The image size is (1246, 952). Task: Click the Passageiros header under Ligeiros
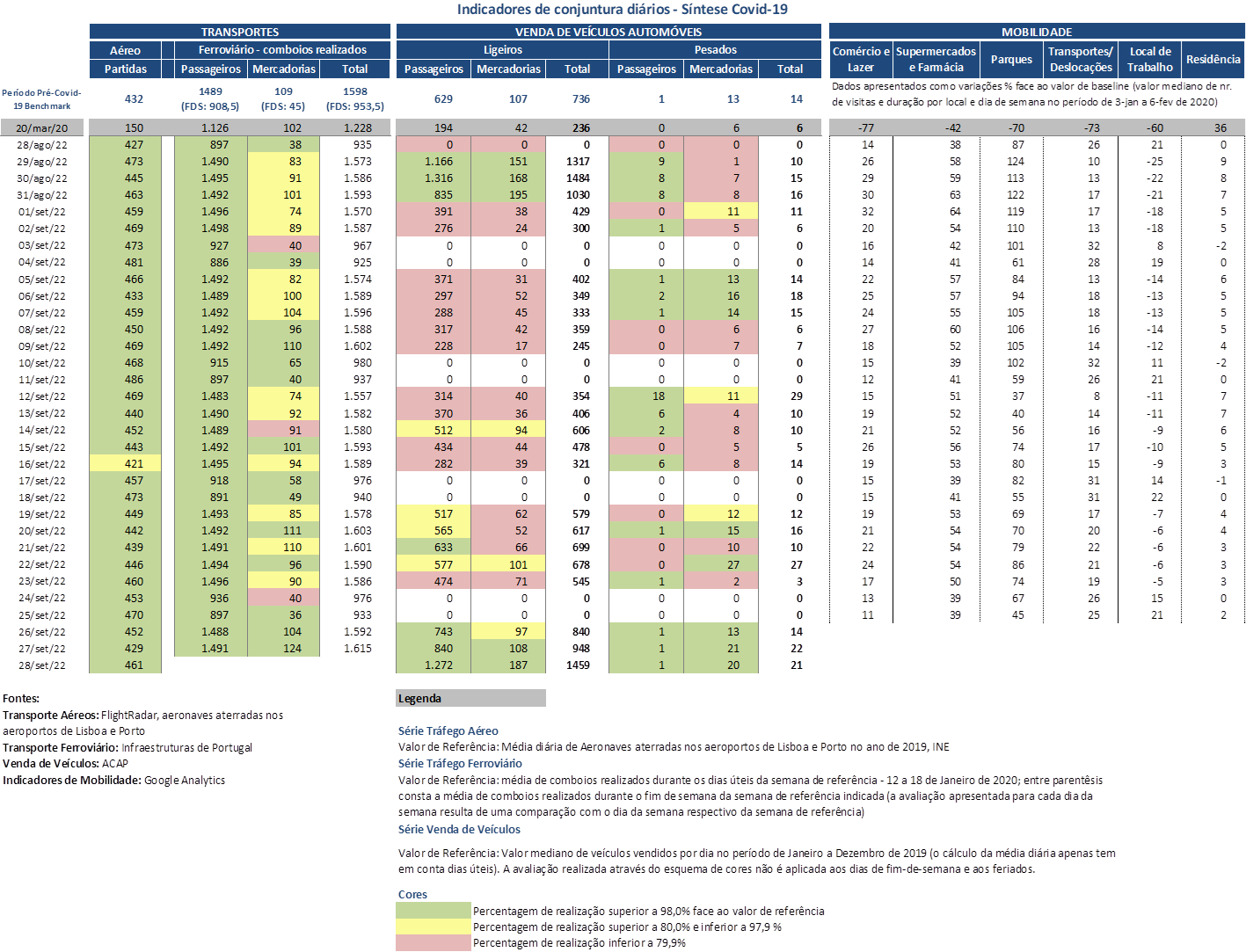(x=434, y=69)
